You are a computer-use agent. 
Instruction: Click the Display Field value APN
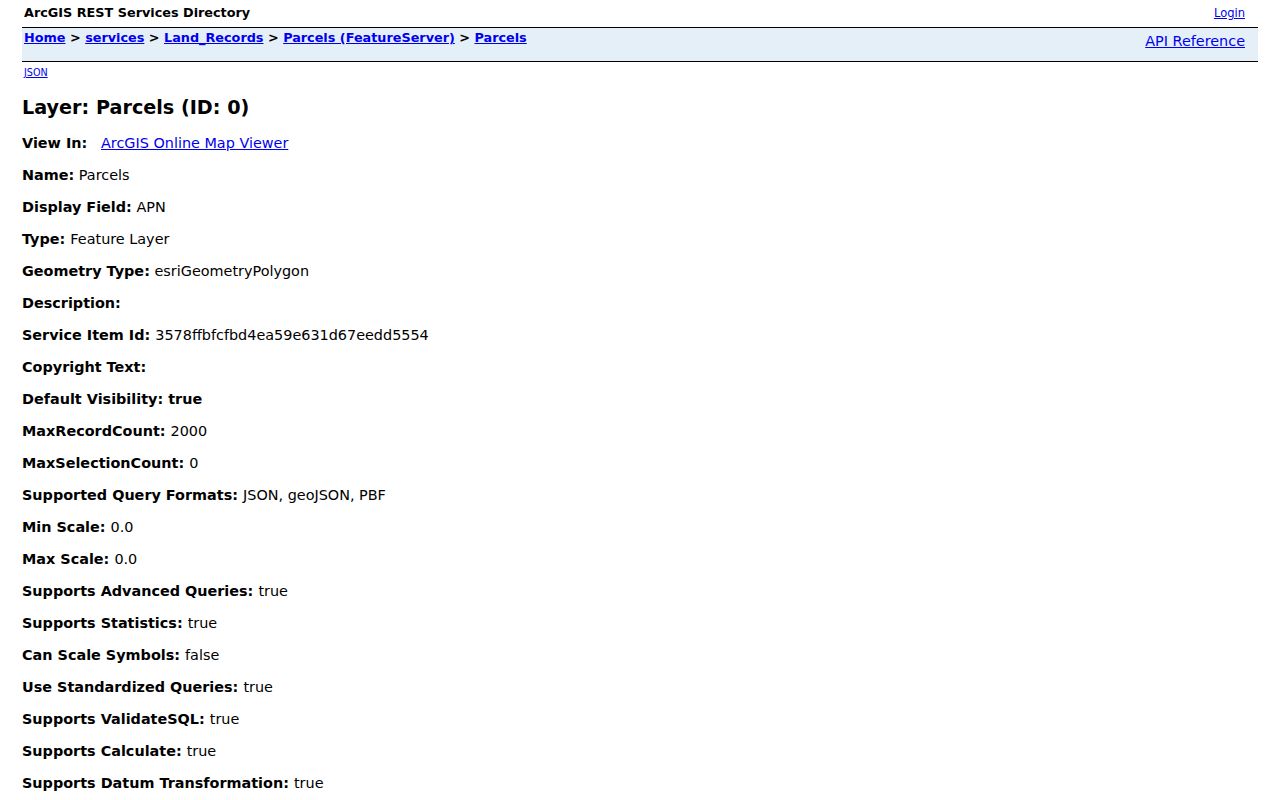coord(151,207)
